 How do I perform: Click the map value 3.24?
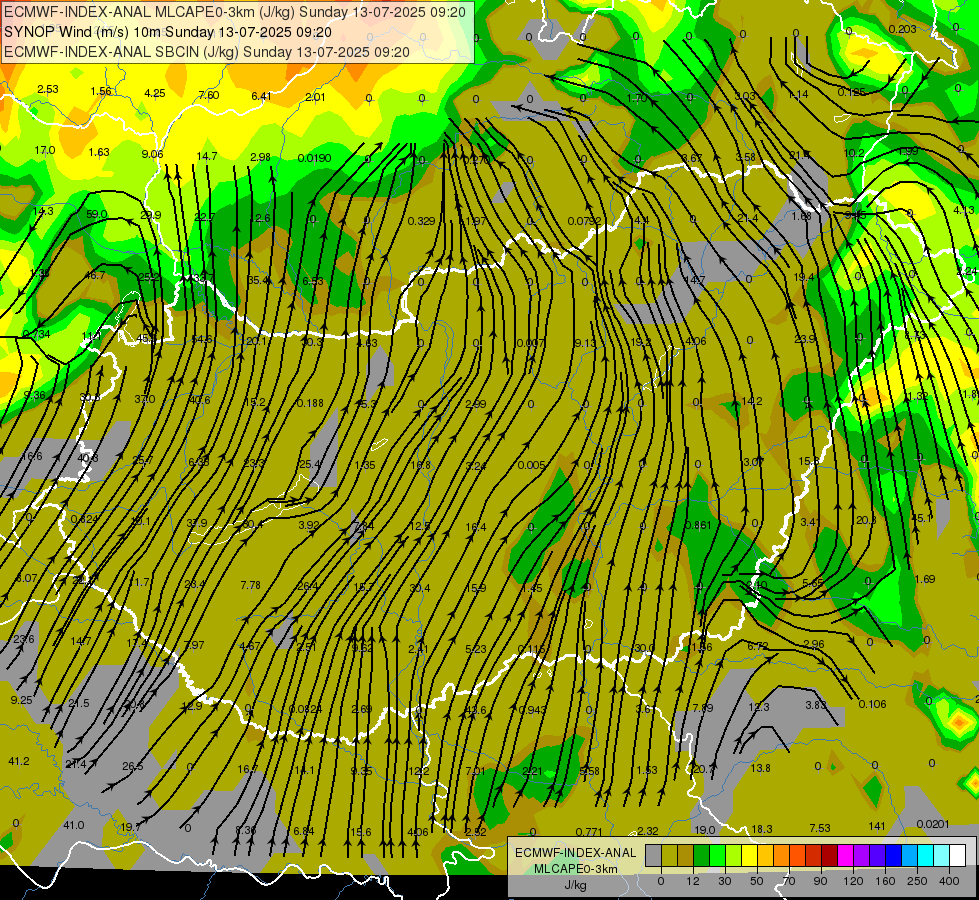click(x=476, y=466)
